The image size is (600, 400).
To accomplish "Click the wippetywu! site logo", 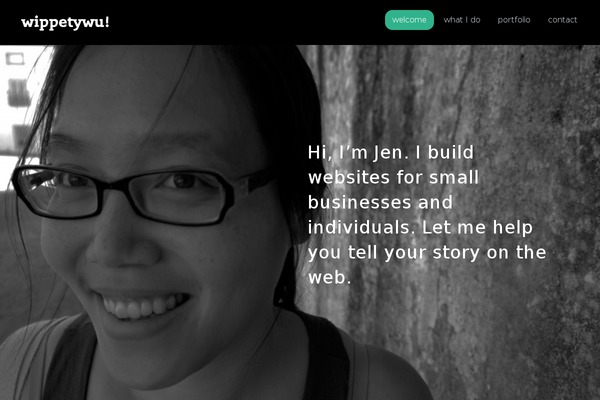I will (65, 22).
